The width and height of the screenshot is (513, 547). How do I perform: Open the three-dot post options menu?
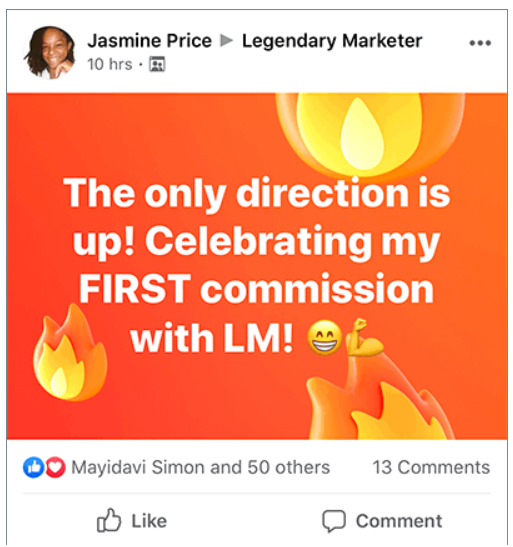(x=480, y=43)
